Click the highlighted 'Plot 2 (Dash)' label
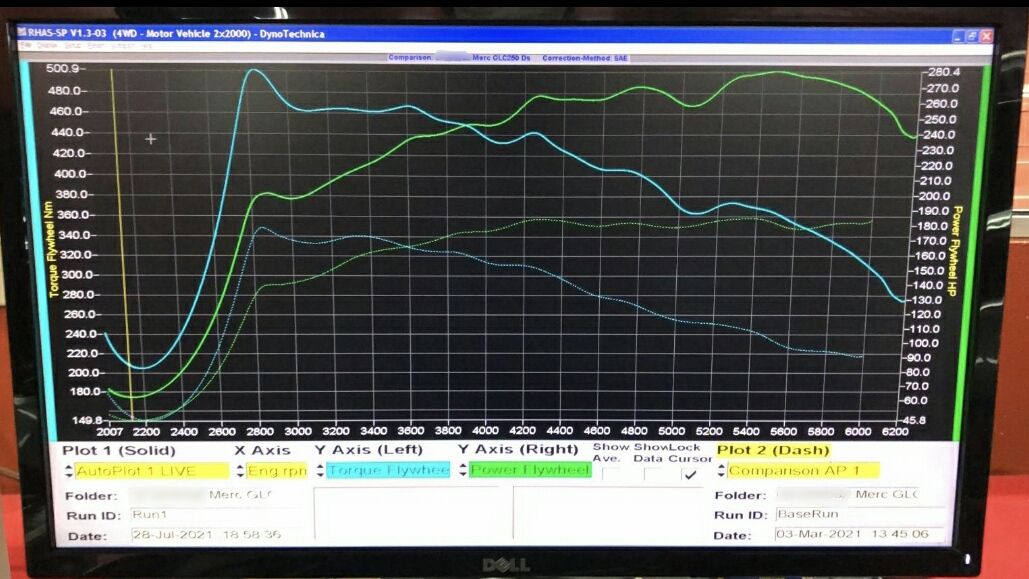The image size is (1029, 579). point(773,450)
